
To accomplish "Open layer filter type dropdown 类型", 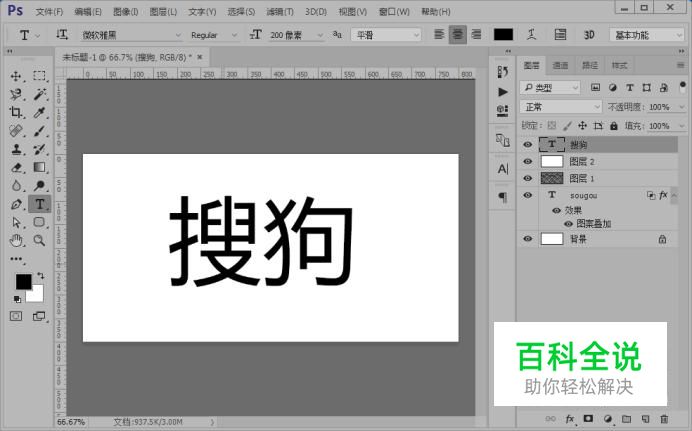I will (x=550, y=88).
